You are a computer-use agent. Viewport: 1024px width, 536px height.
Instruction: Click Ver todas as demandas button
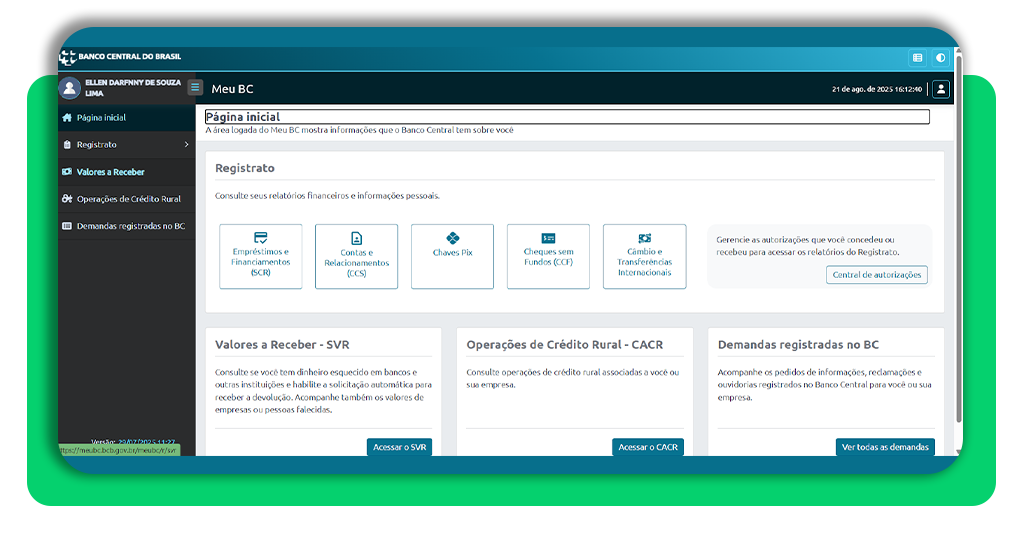tap(885, 447)
